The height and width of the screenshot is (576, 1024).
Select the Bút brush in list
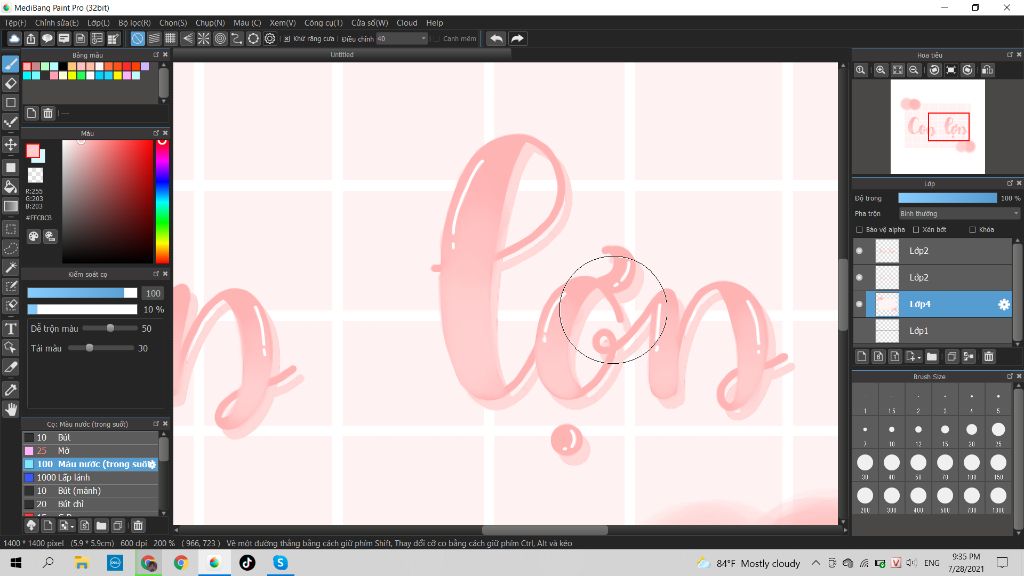(x=90, y=438)
